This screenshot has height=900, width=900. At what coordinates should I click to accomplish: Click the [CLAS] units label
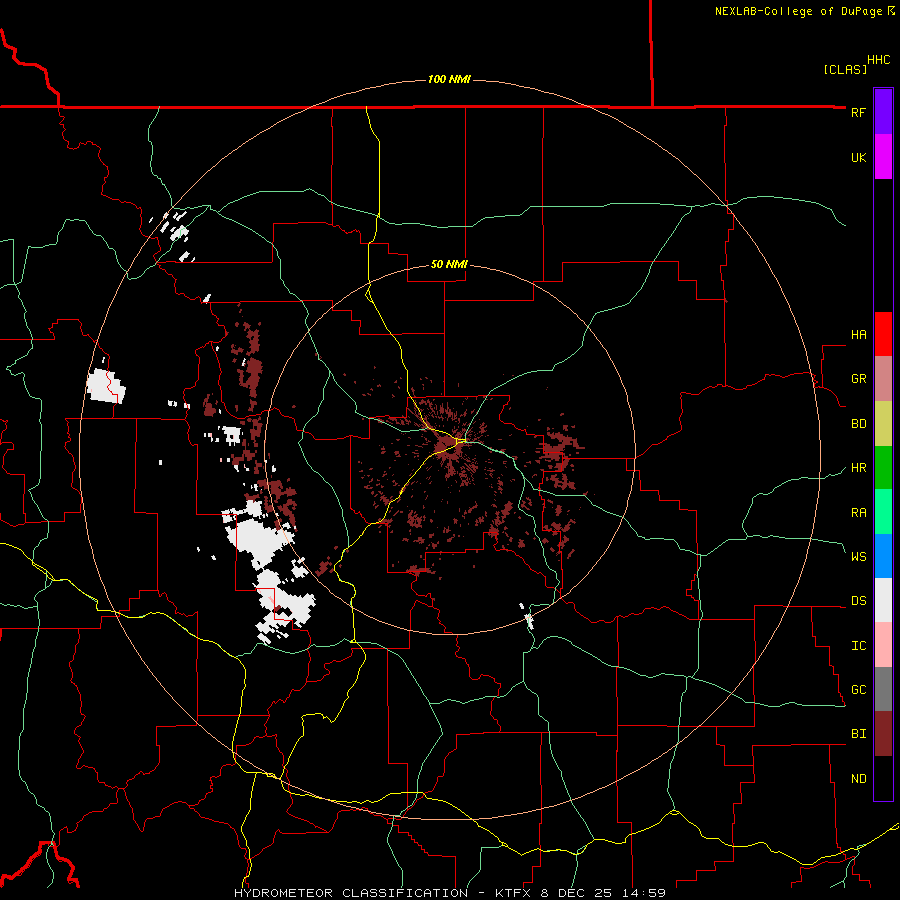pyautogui.click(x=845, y=69)
